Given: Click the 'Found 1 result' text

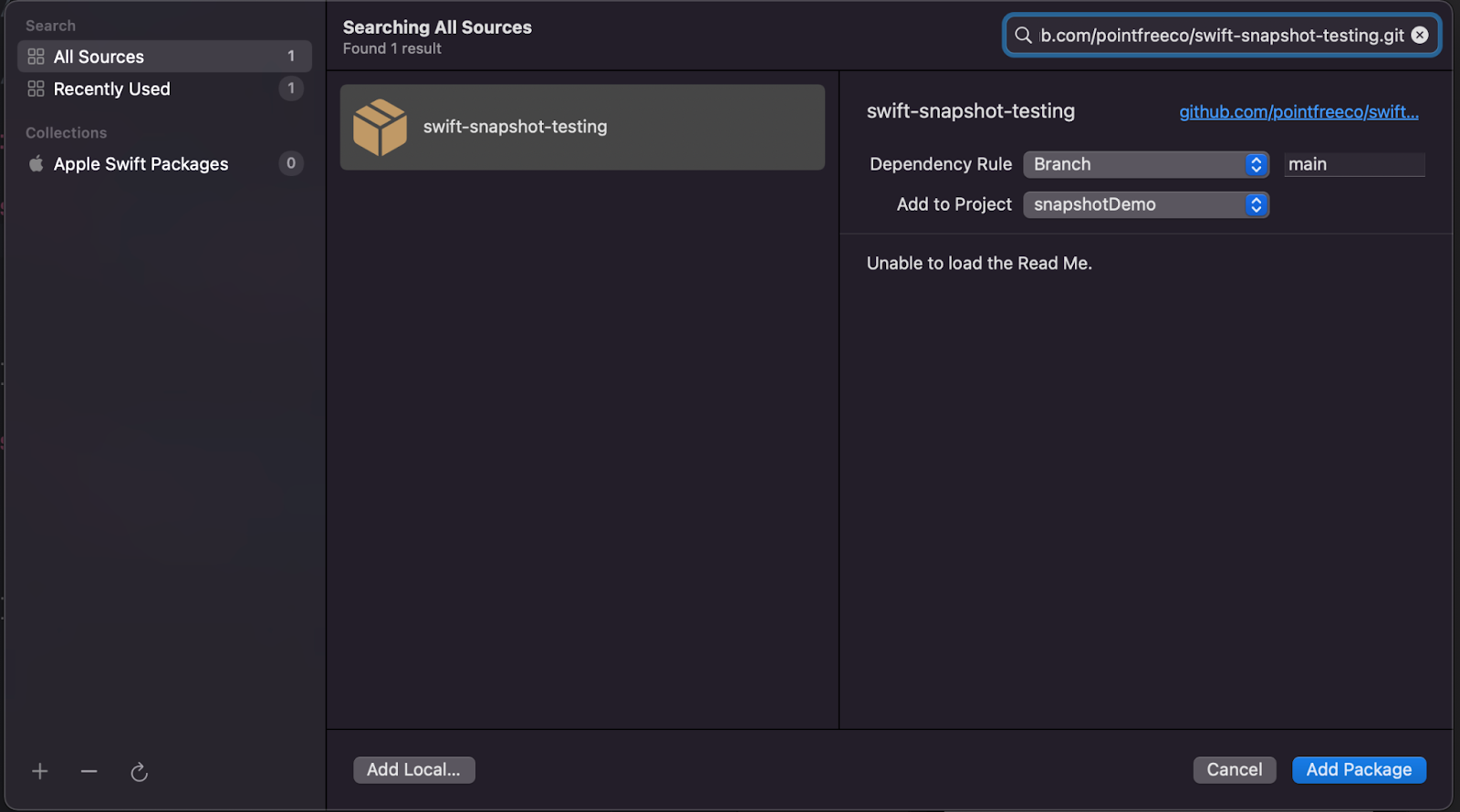Looking at the screenshot, I should click(392, 49).
